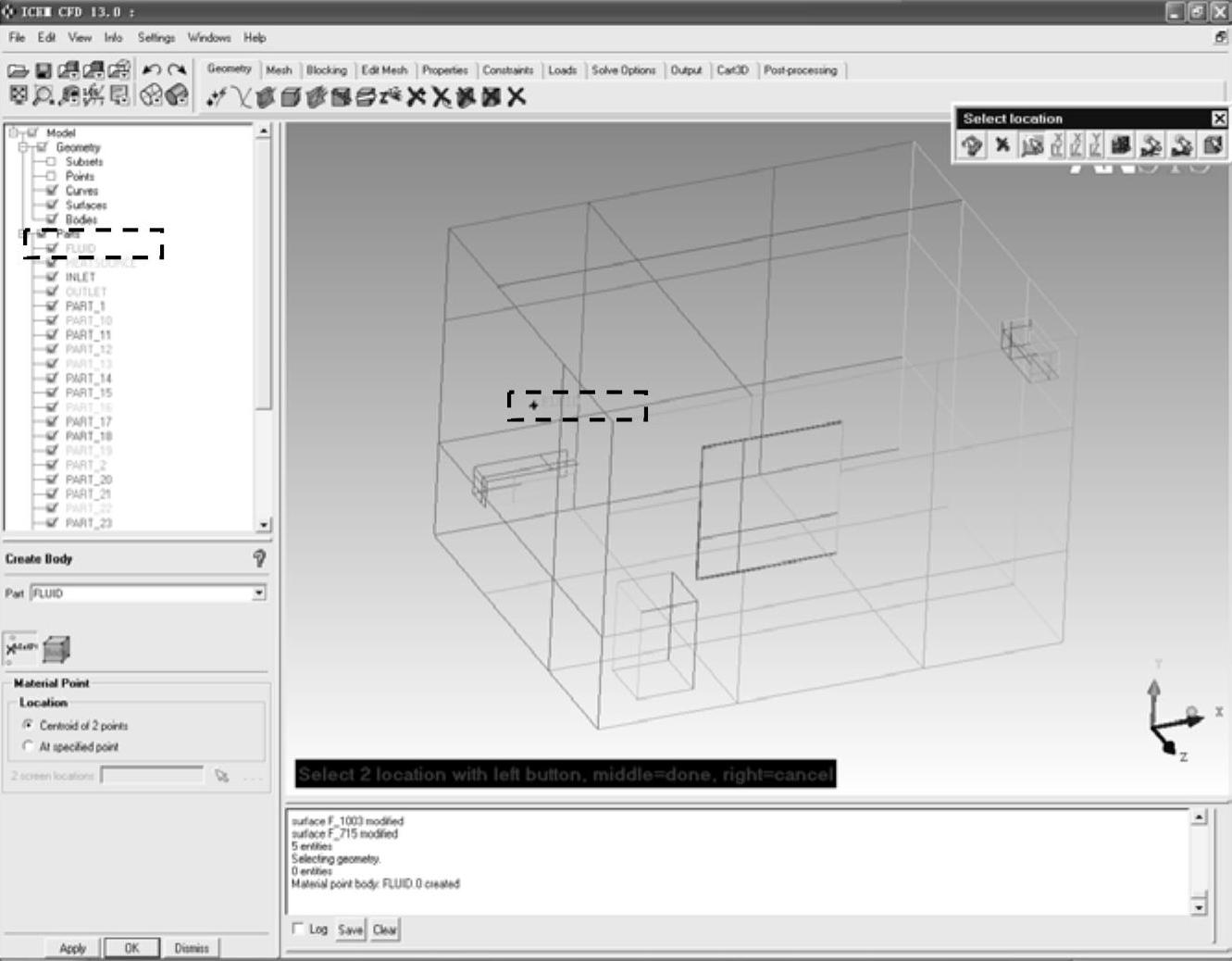Open project with the folder icon

pyautogui.click(x=17, y=70)
